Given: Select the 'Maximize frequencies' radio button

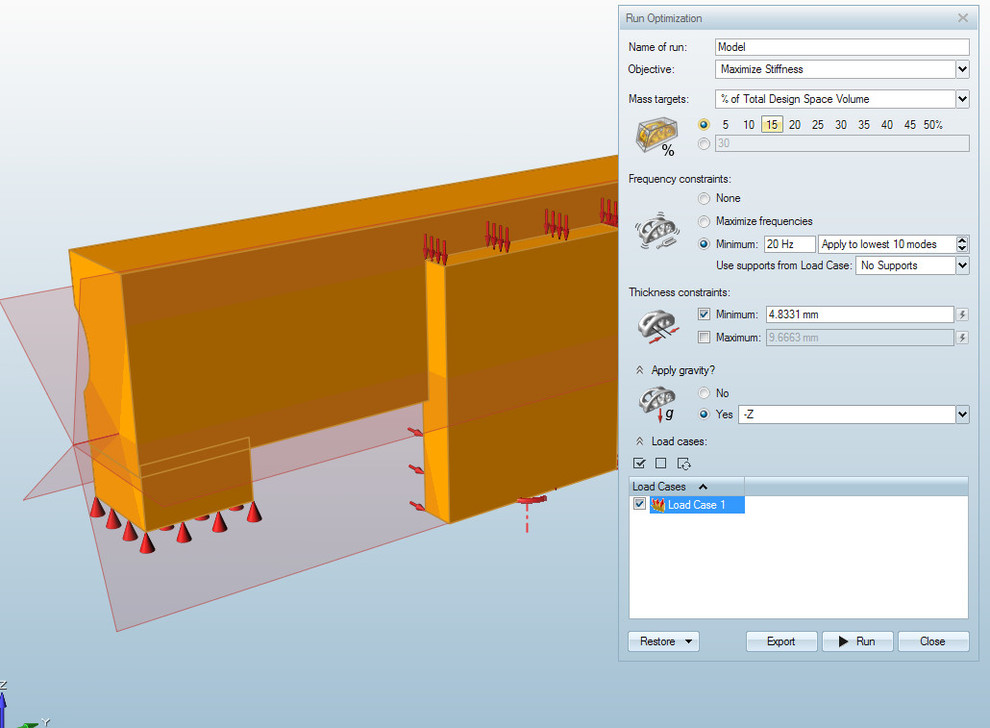Looking at the screenshot, I should click(704, 221).
